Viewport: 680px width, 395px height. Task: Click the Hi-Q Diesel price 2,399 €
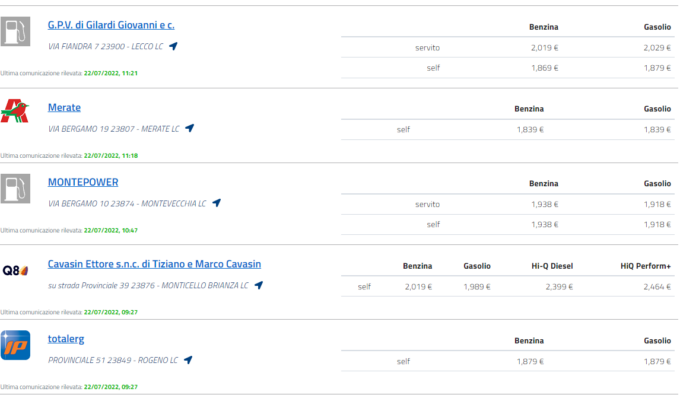(x=559, y=287)
